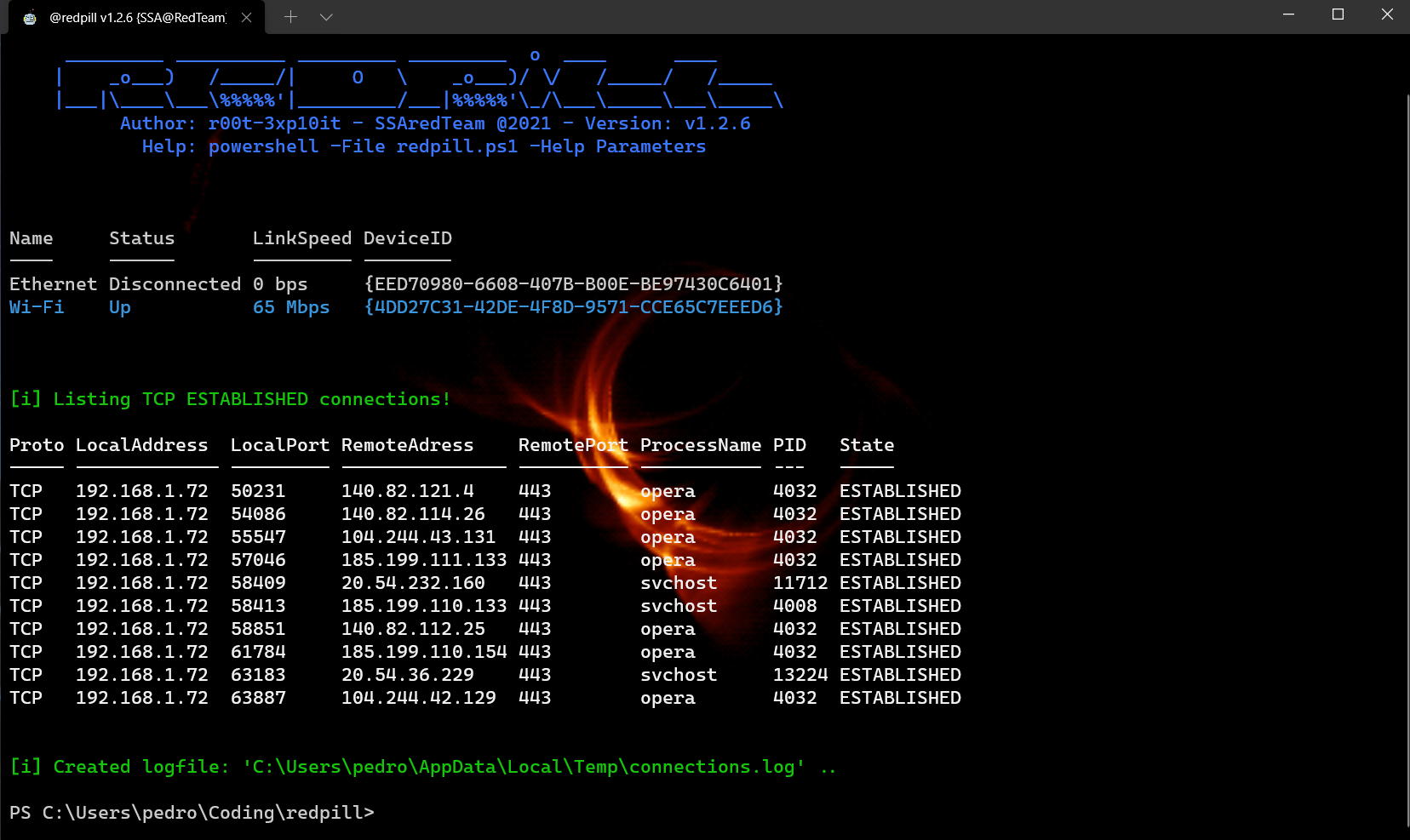Click the Ethernet DeviceID GUID ending BE97430C6401
The image size is (1410, 840).
[x=573, y=284]
